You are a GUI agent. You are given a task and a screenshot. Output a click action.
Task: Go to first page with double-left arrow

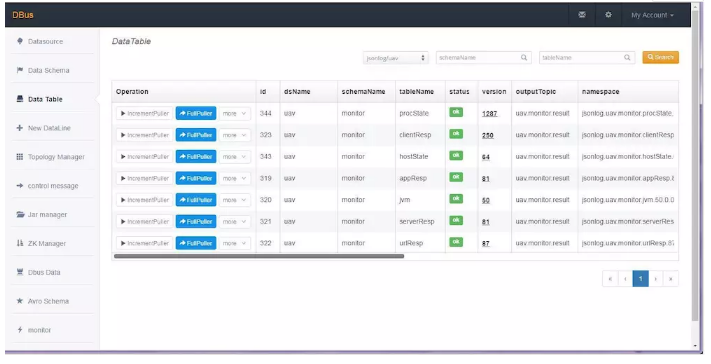(610, 279)
